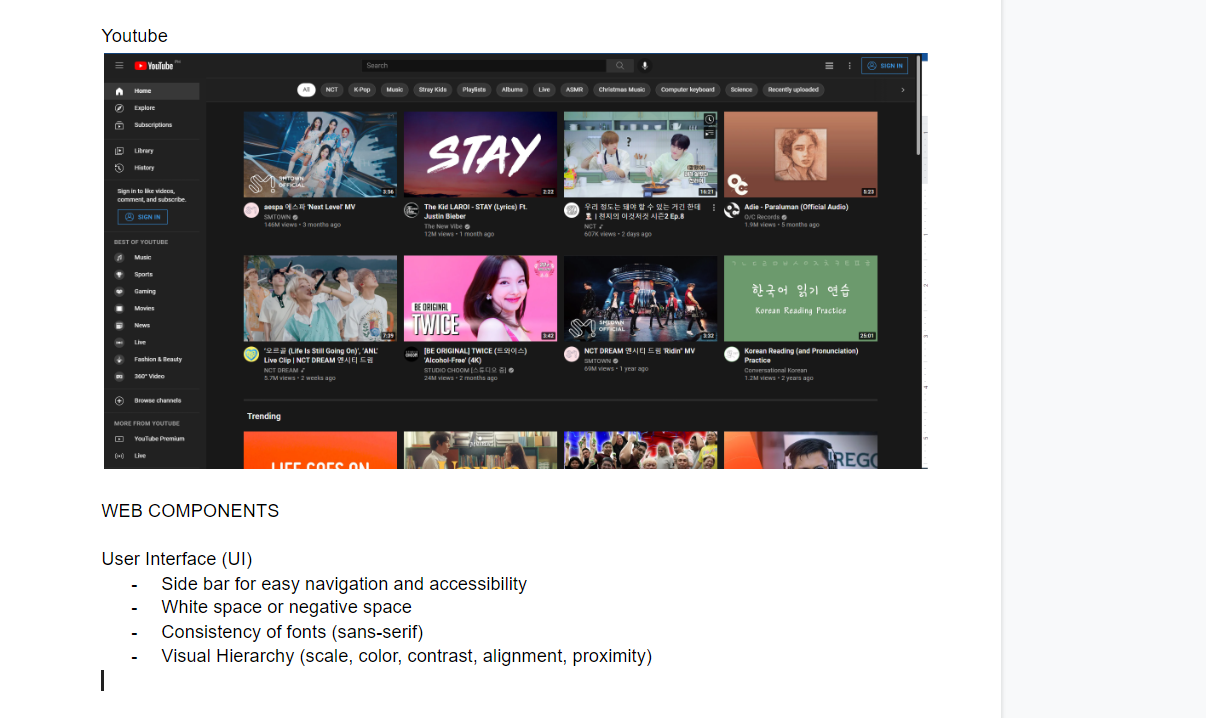Select the All category chip
1206x718 pixels.
click(306, 90)
